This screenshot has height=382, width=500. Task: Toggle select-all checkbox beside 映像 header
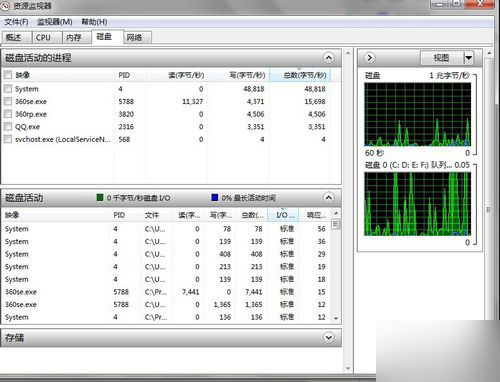pos(8,75)
